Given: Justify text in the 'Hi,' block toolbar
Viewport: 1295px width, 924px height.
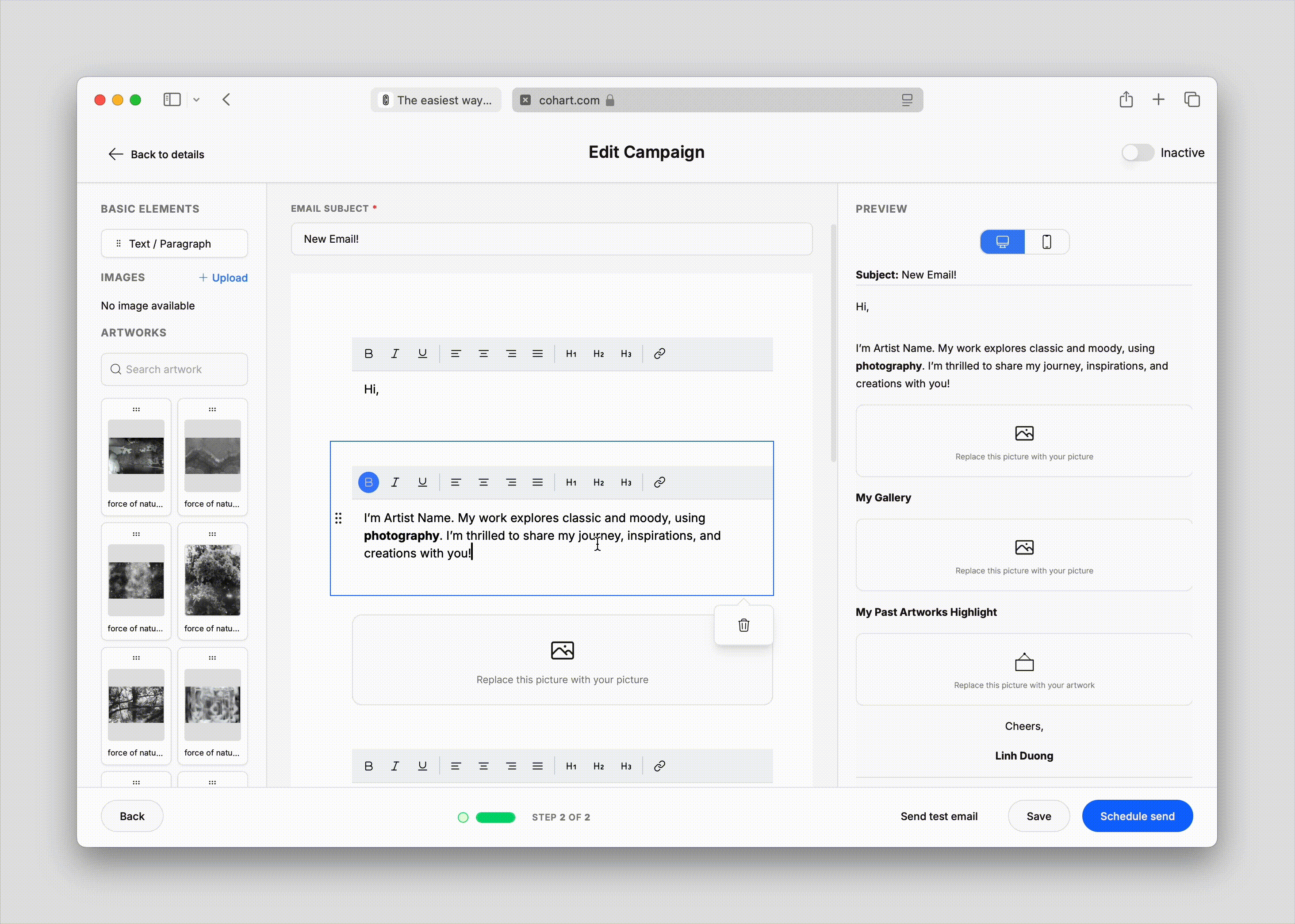Looking at the screenshot, I should click(537, 354).
